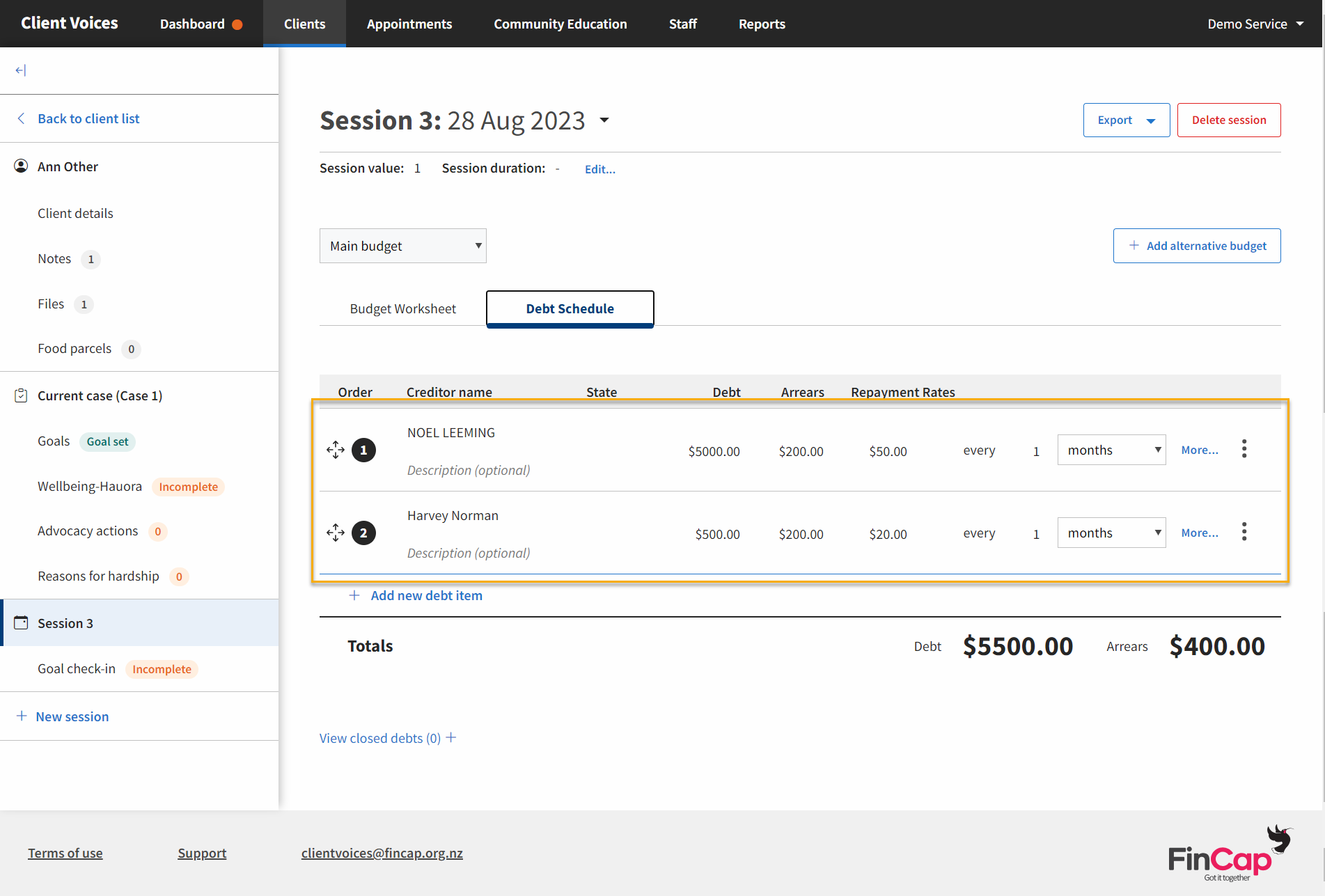Click the NOEL LEEMING creditor name
The image size is (1325, 896).
point(451,432)
